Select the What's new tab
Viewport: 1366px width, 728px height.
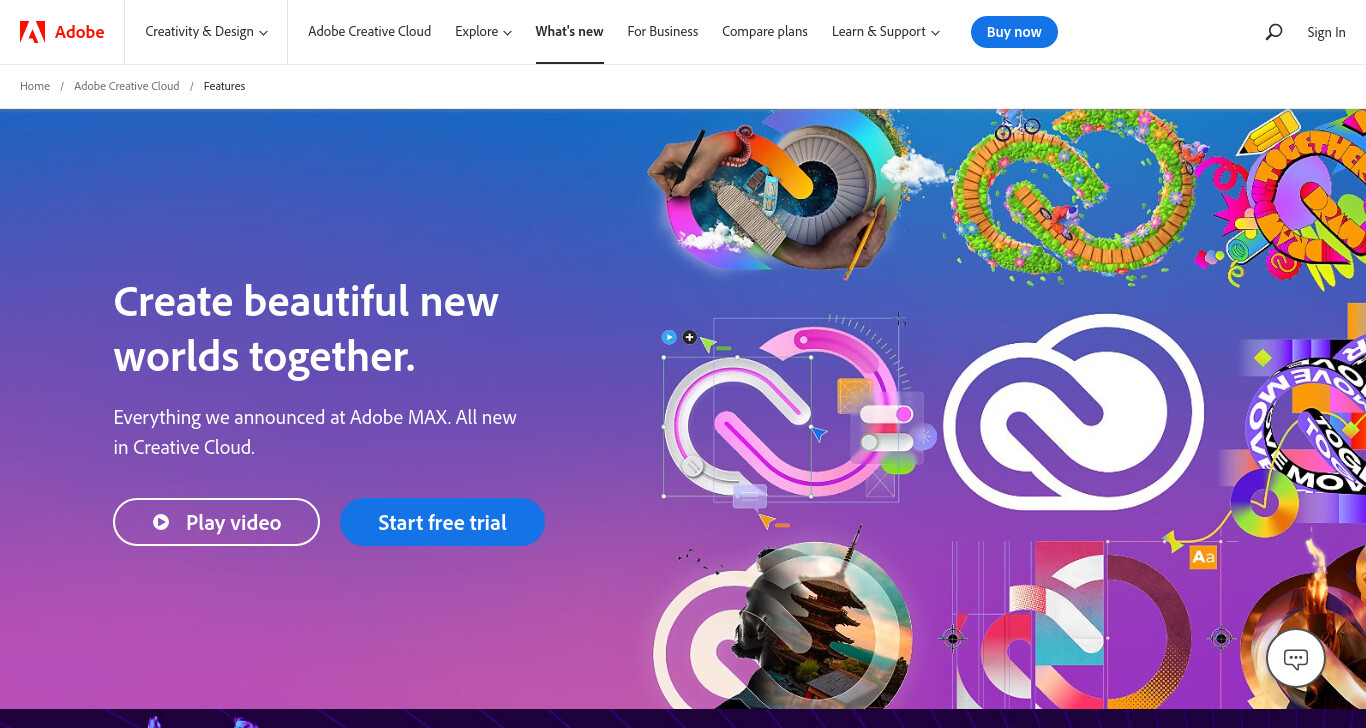(569, 32)
